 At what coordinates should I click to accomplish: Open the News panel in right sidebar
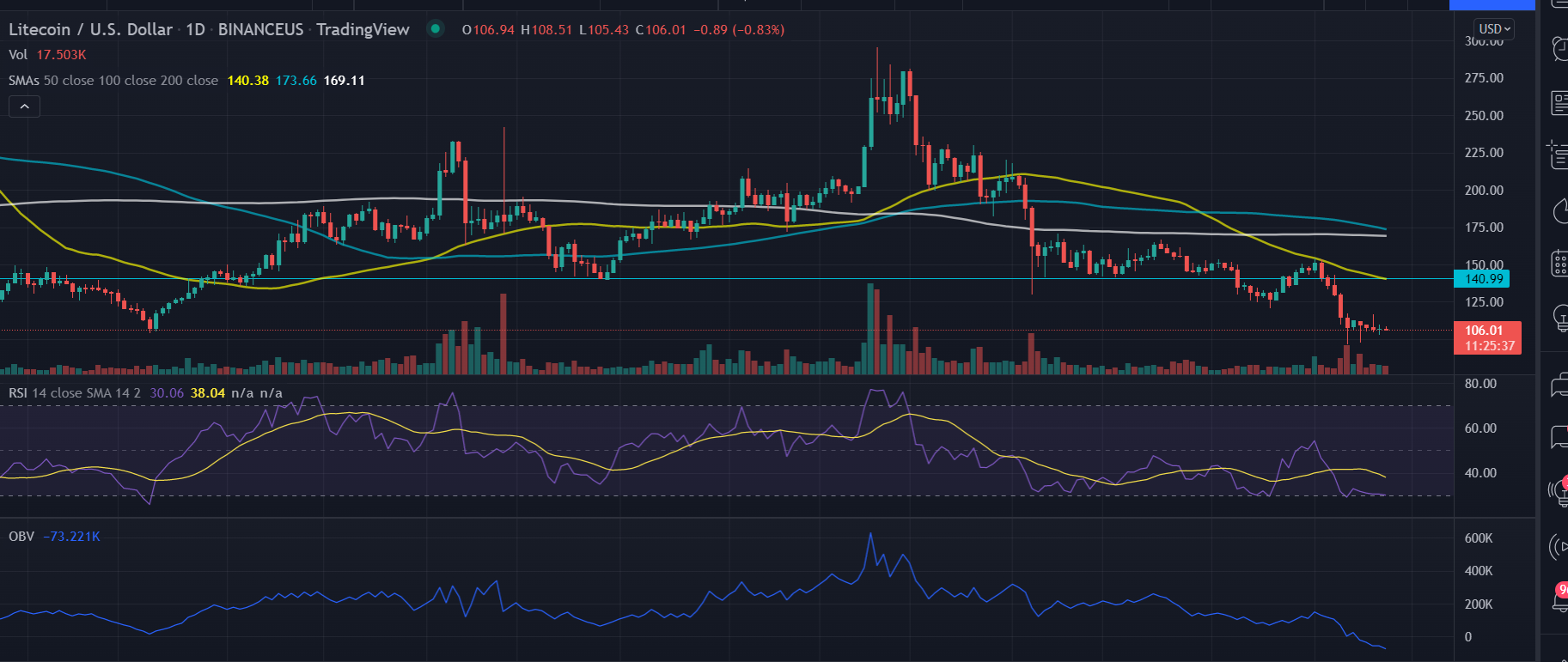pos(1559,104)
